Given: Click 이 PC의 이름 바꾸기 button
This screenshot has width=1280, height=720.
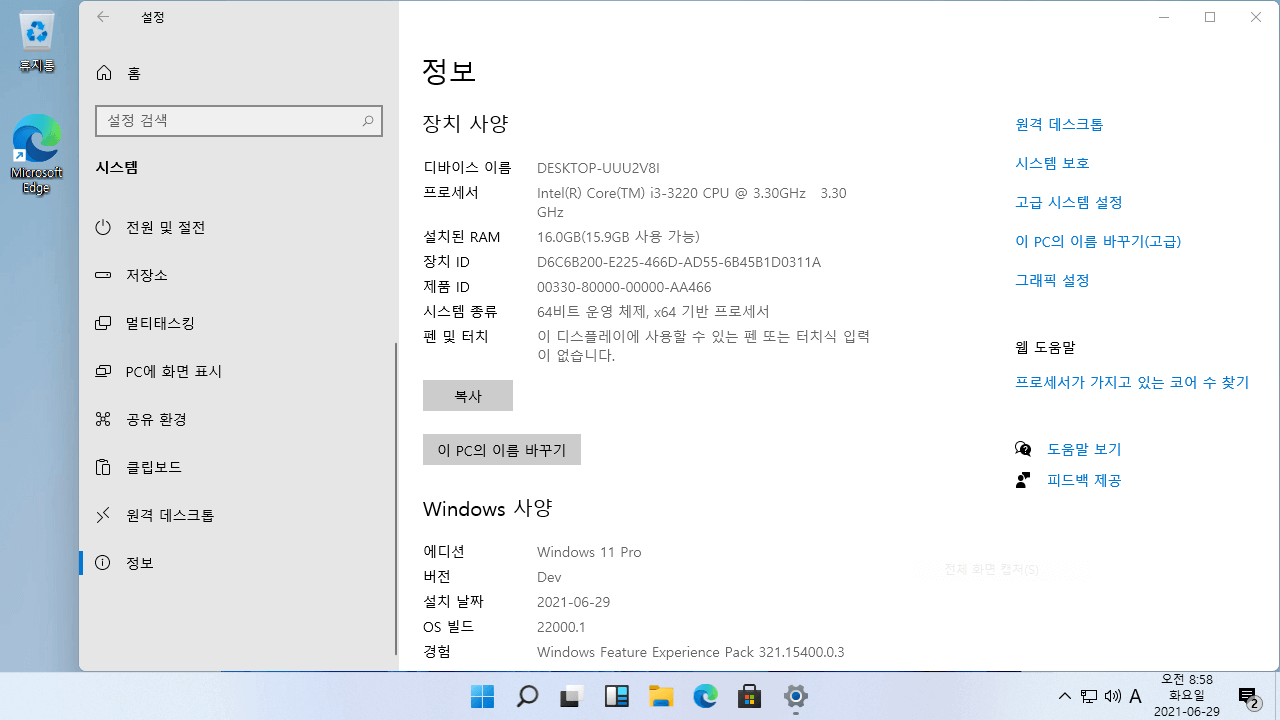Looking at the screenshot, I should (502, 450).
